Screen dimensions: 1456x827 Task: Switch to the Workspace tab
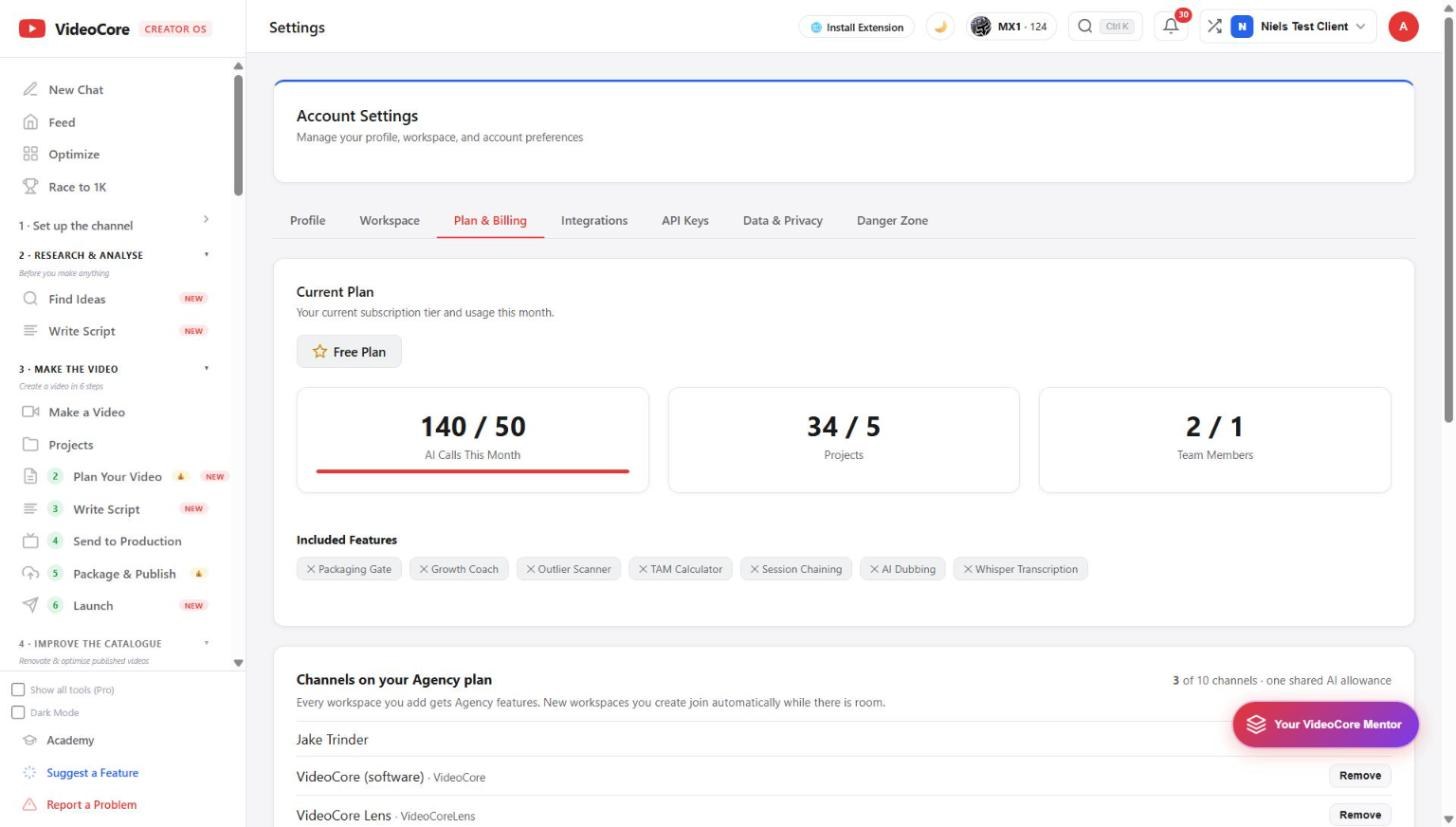[390, 220]
